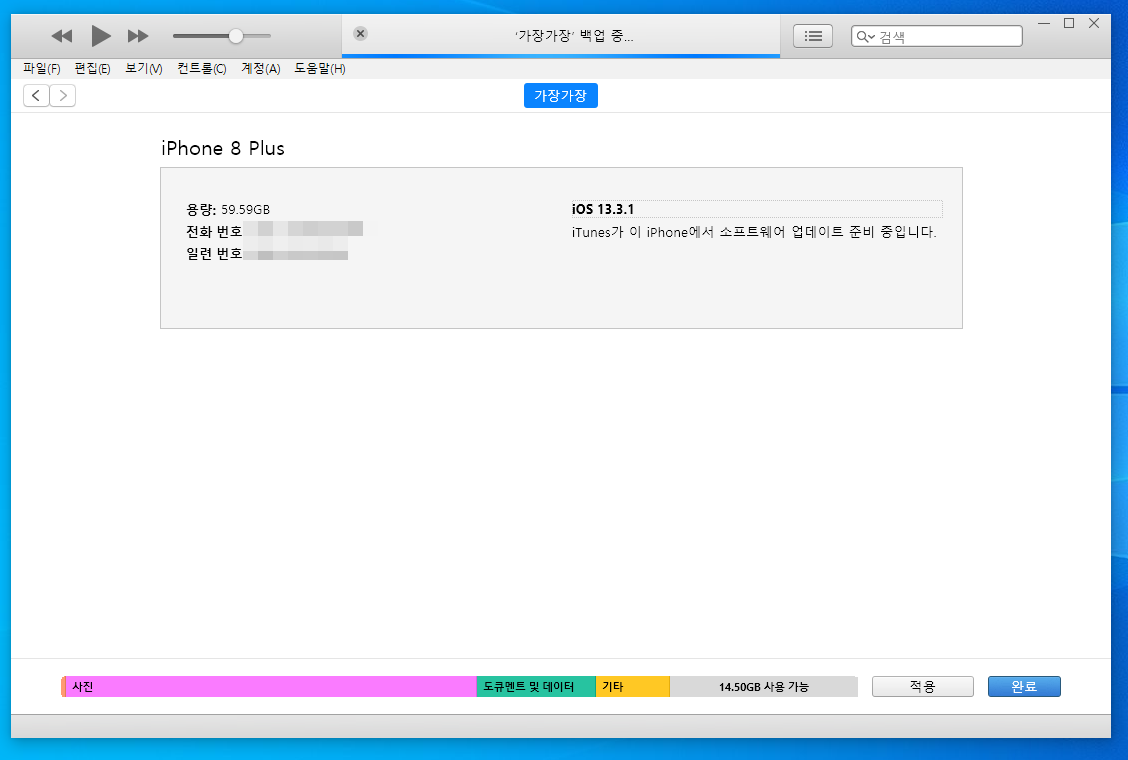Click the 적용 apply button
The height and width of the screenshot is (760, 1128).
tap(922, 687)
